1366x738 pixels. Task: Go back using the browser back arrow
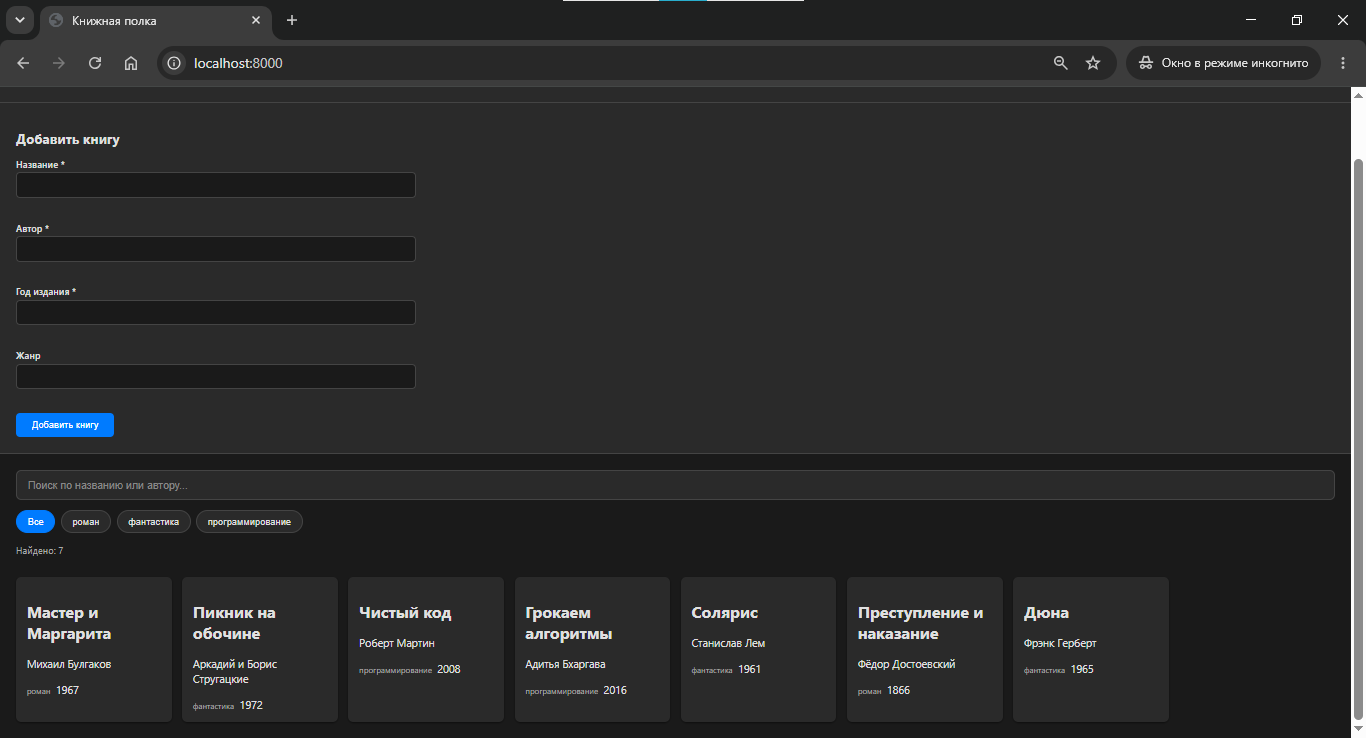click(23, 63)
